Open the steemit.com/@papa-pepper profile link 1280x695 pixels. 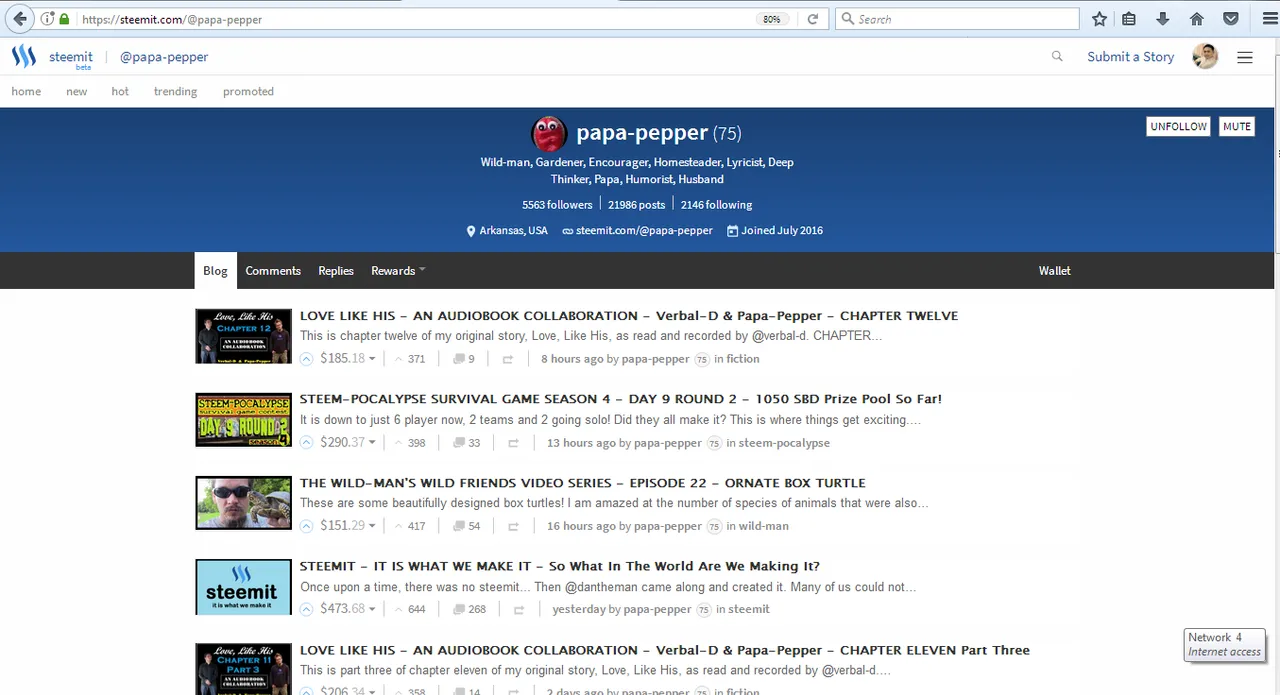[x=644, y=231]
